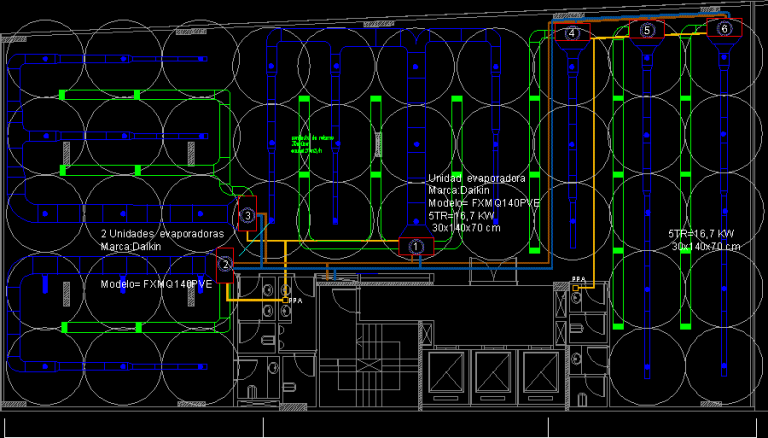Screen dimensions: 768x438
Task: Select evaporator unit number 1
Action: coord(416,246)
